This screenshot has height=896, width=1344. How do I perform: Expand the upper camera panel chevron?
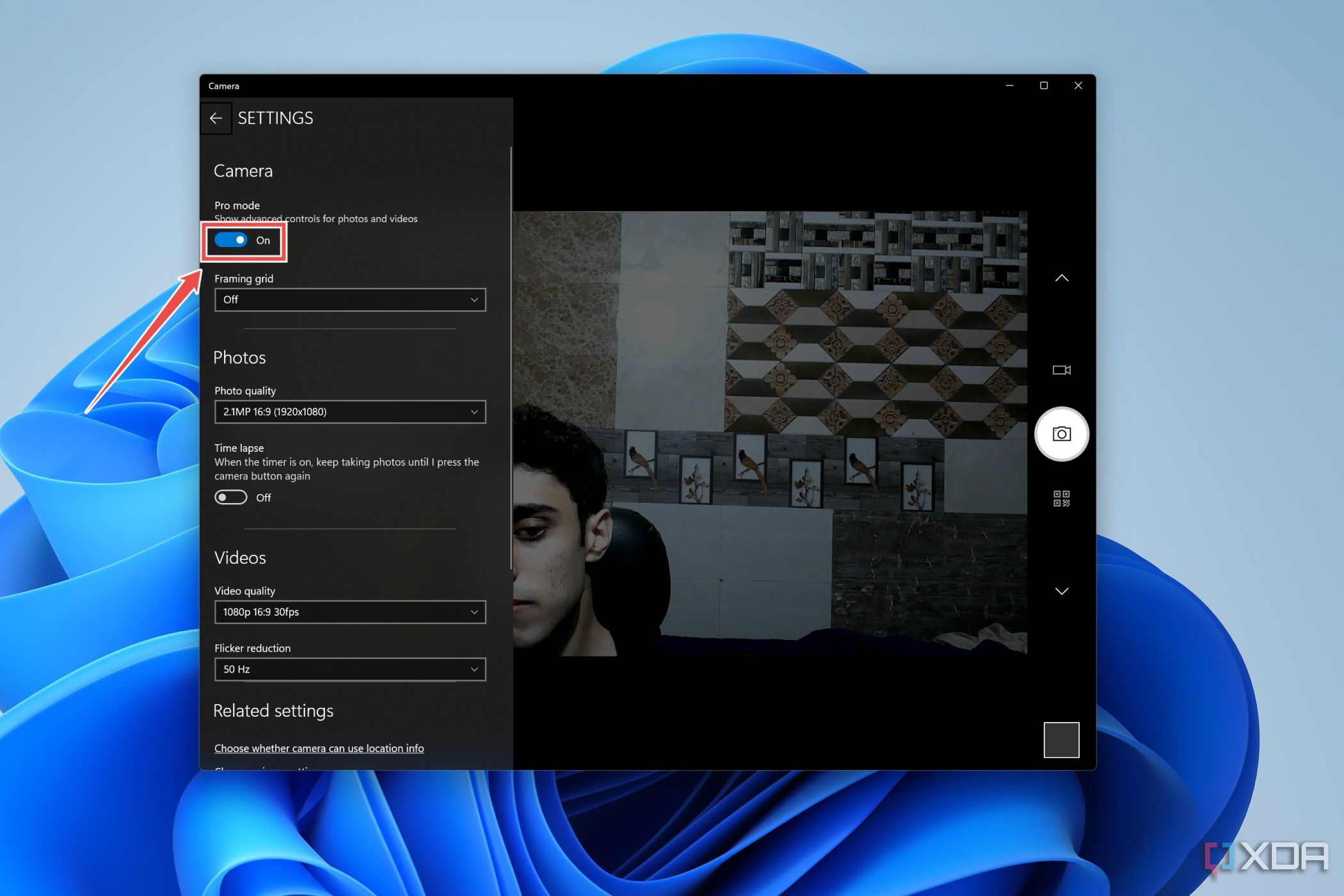(x=1062, y=278)
